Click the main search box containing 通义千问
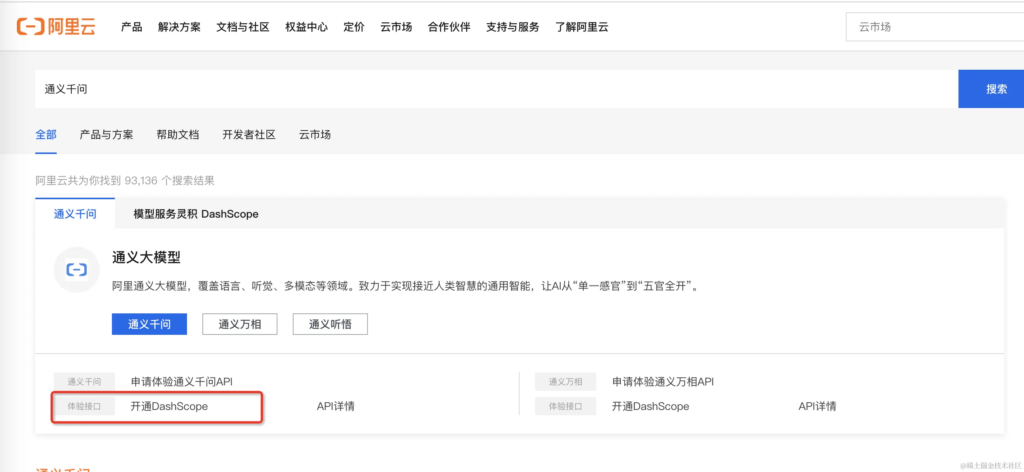1024x472 pixels. 495,89
